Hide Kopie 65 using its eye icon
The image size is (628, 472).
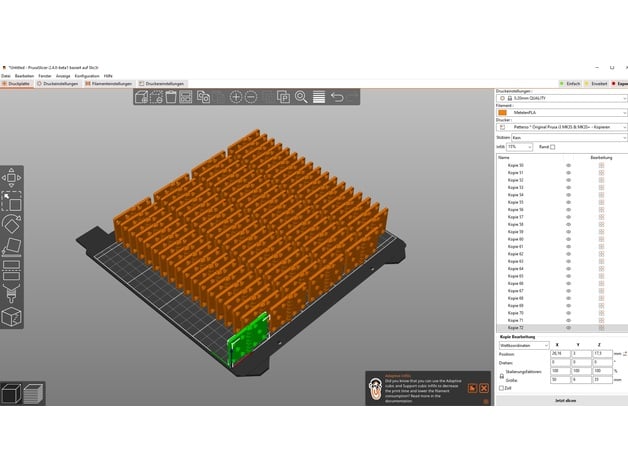(x=568, y=276)
